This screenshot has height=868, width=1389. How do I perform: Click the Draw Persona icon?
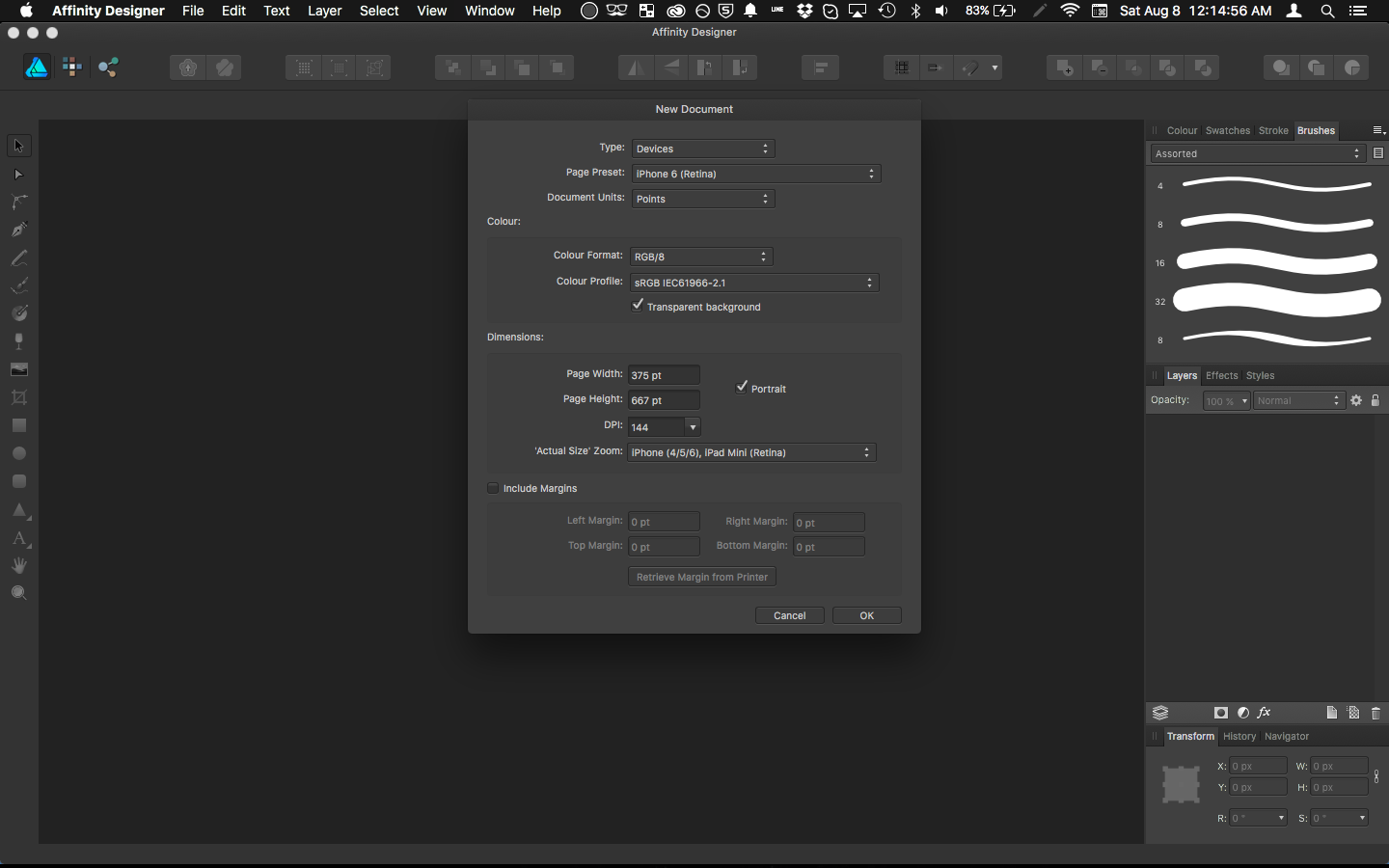coord(37,67)
